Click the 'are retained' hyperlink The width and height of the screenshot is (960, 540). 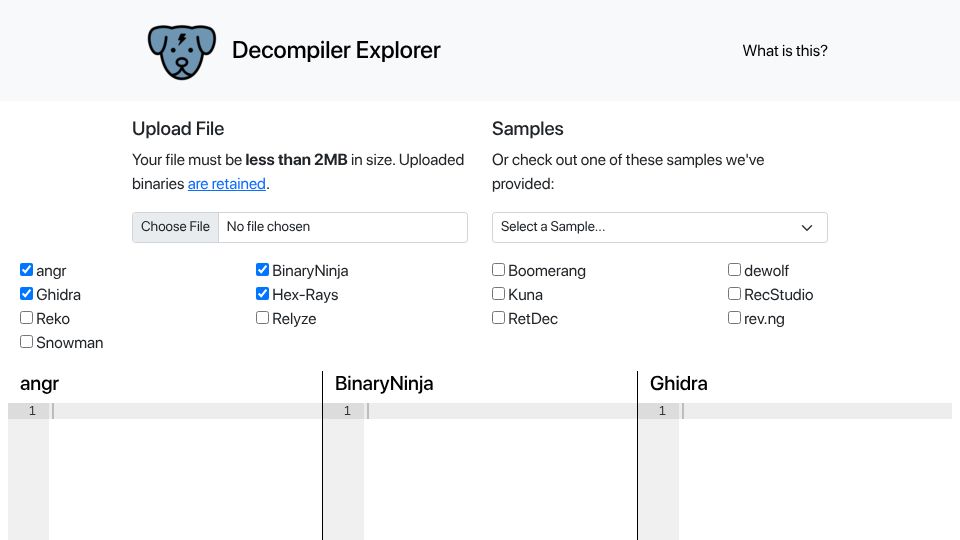pyautogui.click(x=227, y=184)
